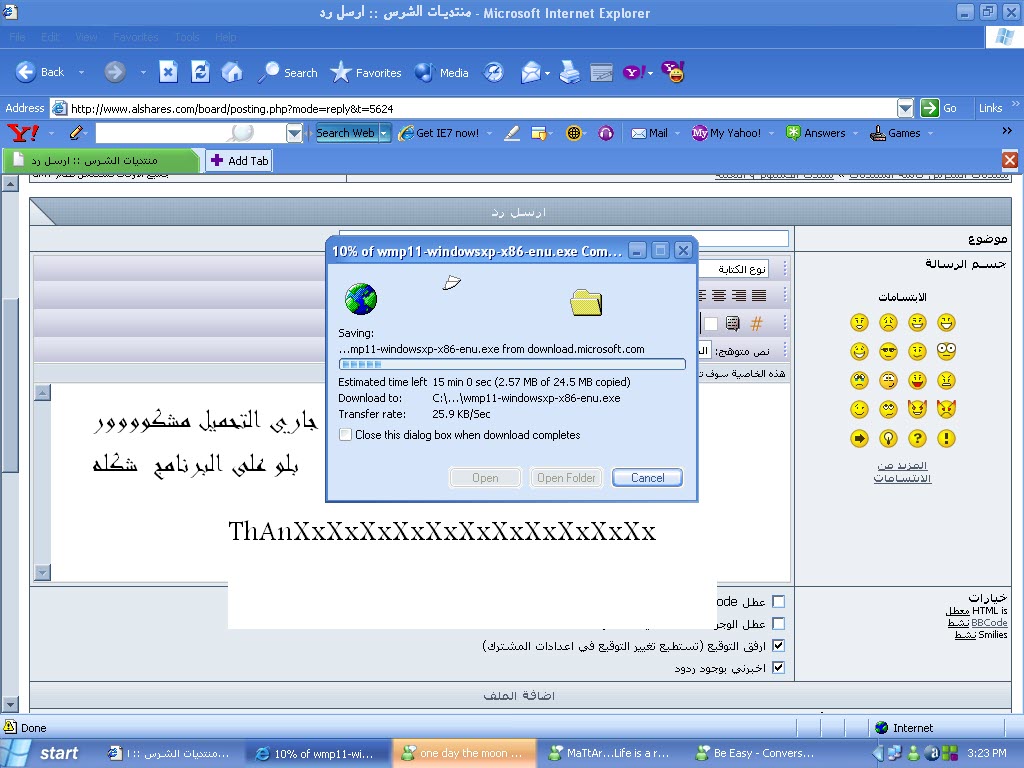The width and height of the screenshot is (1024, 768).
Task: Open the Search Web dropdown arrow
Action: [384, 133]
